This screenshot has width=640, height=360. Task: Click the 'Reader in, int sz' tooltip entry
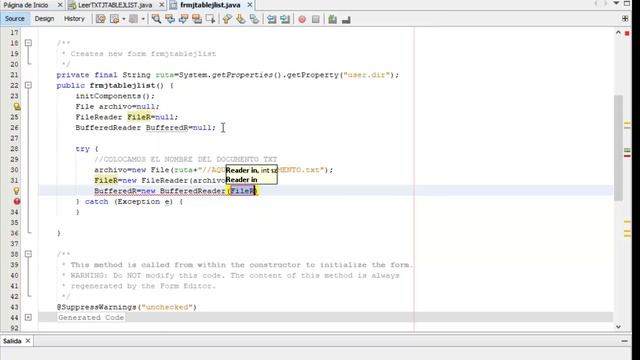(x=251, y=170)
